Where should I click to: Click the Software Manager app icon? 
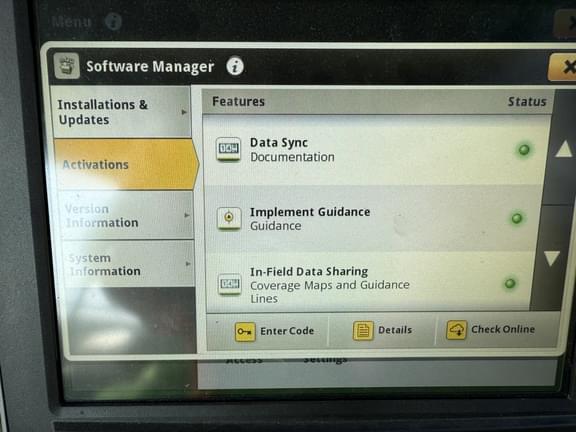(66, 66)
